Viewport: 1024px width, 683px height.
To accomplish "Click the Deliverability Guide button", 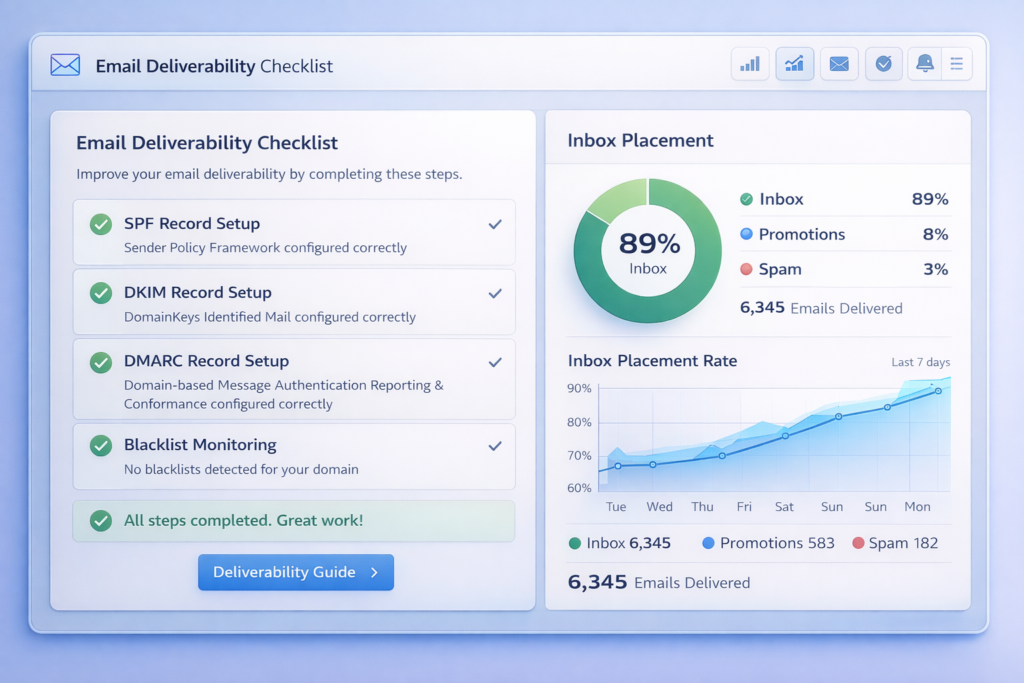I will (296, 572).
